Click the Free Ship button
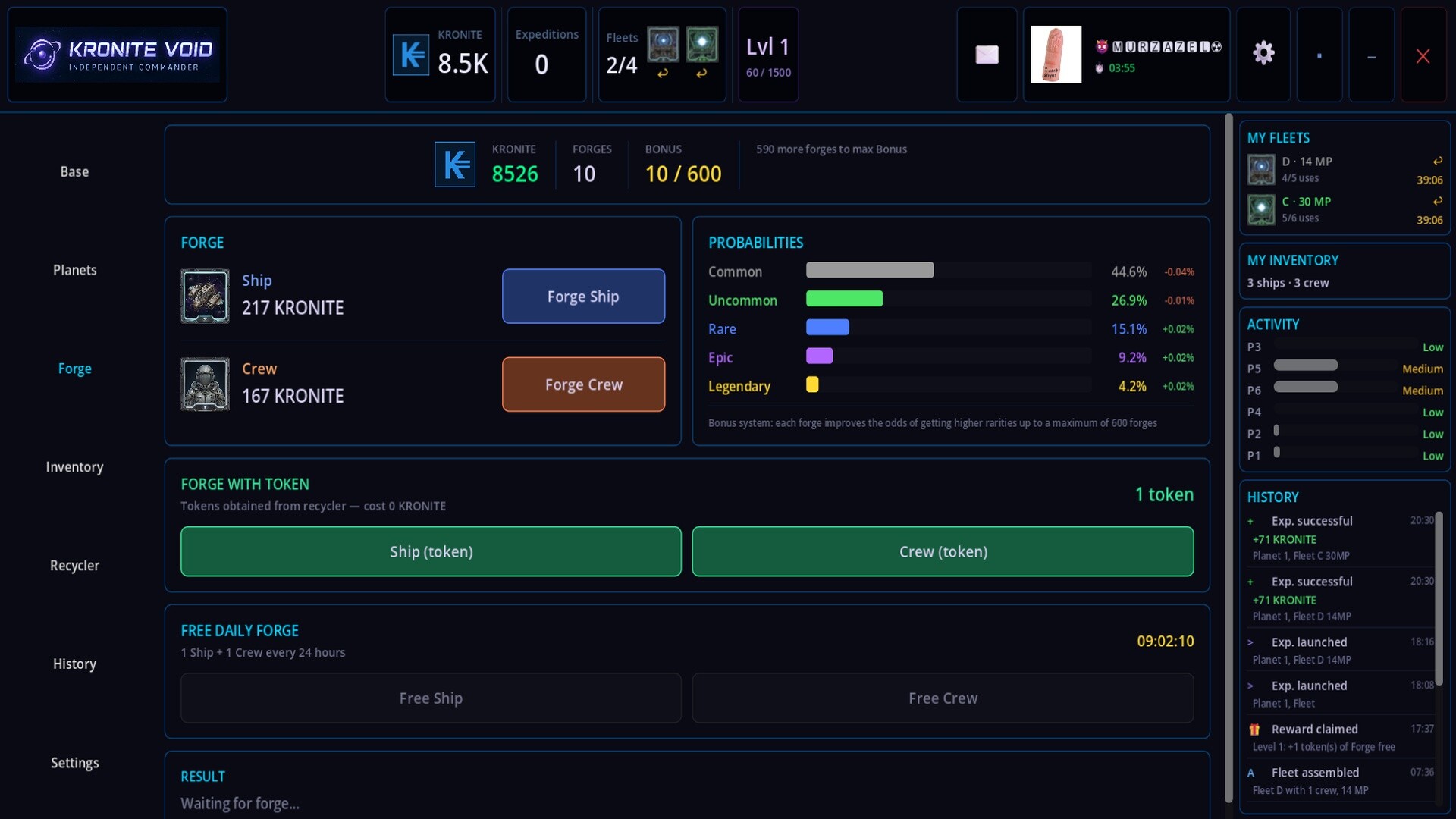This screenshot has width=1456, height=819. point(431,698)
